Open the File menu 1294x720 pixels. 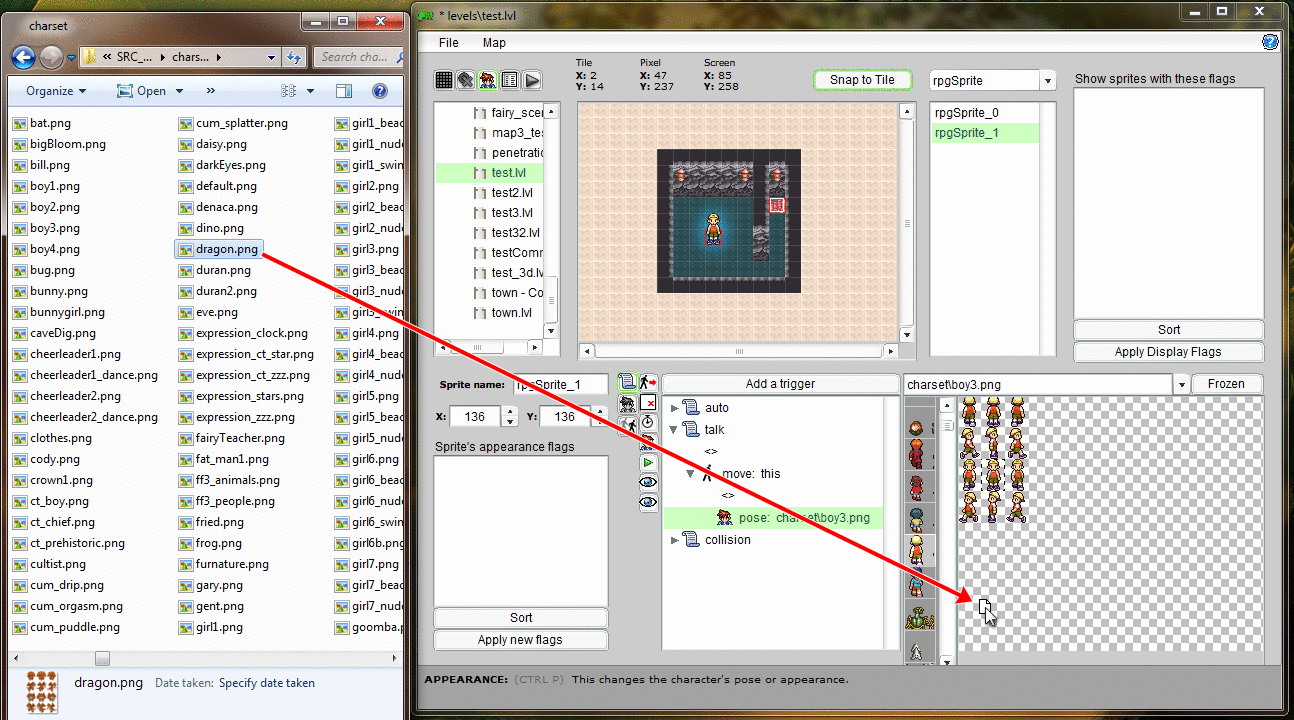click(449, 43)
